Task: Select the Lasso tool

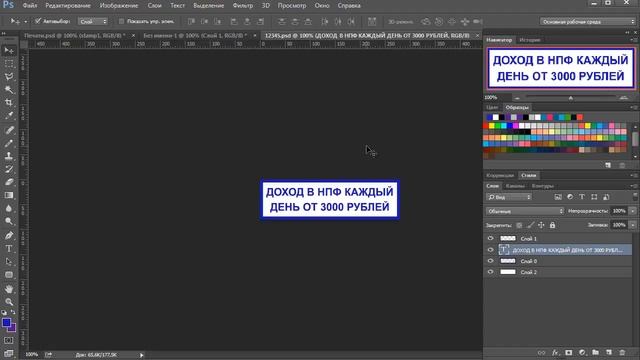Action: click(x=9, y=77)
